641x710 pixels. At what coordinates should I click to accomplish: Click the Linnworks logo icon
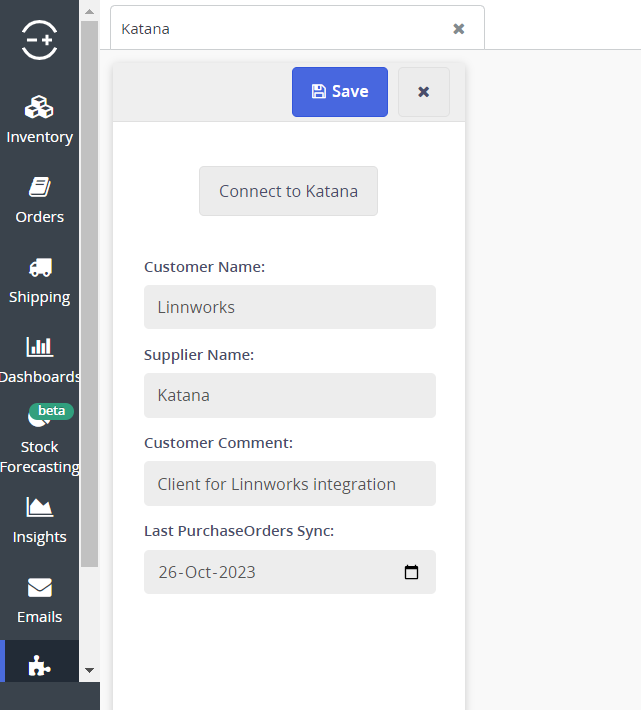[39, 40]
